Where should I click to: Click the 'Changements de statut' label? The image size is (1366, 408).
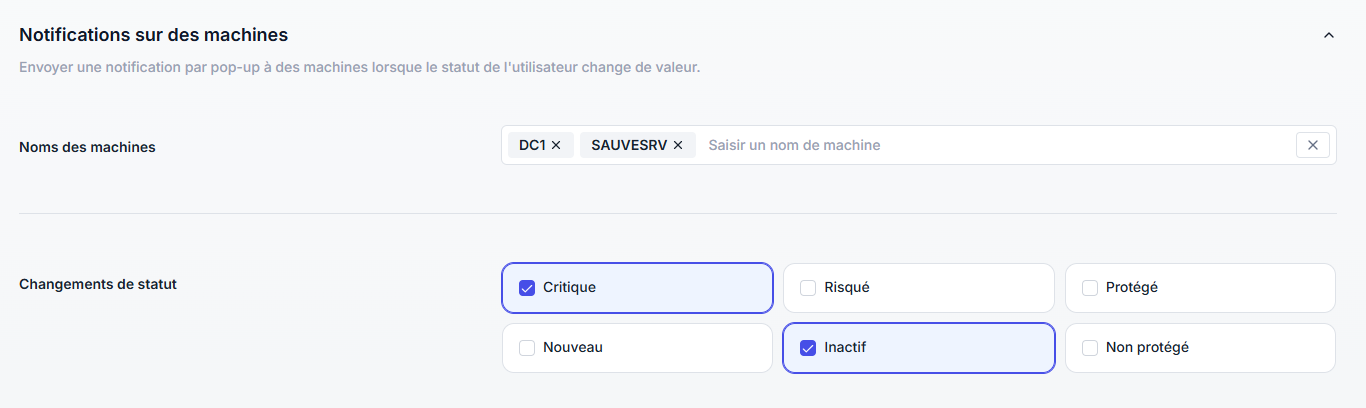click(98, 284)
